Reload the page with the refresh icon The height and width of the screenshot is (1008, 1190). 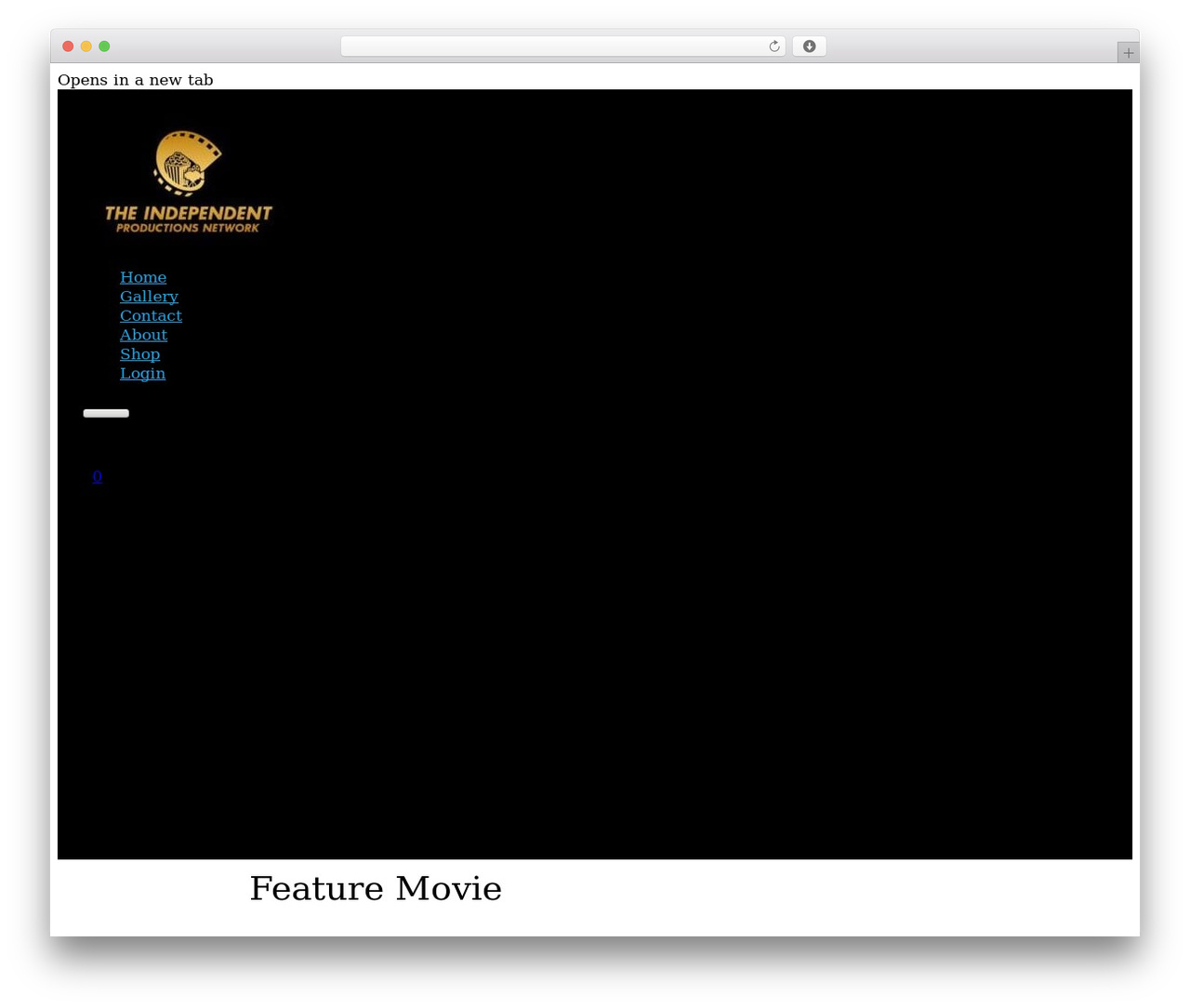pos(773,46)
